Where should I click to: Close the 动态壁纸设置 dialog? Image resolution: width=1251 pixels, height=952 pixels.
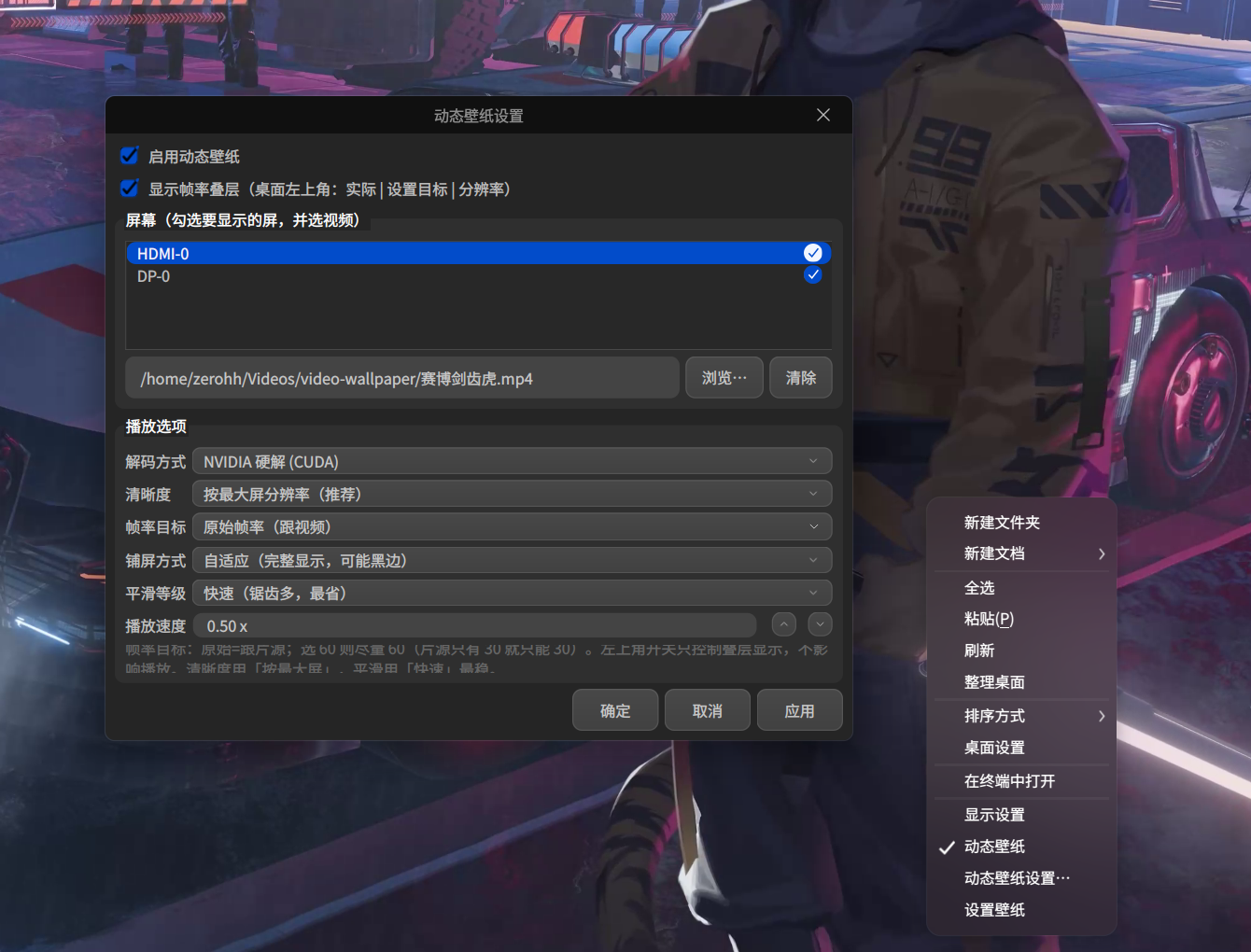823,115
